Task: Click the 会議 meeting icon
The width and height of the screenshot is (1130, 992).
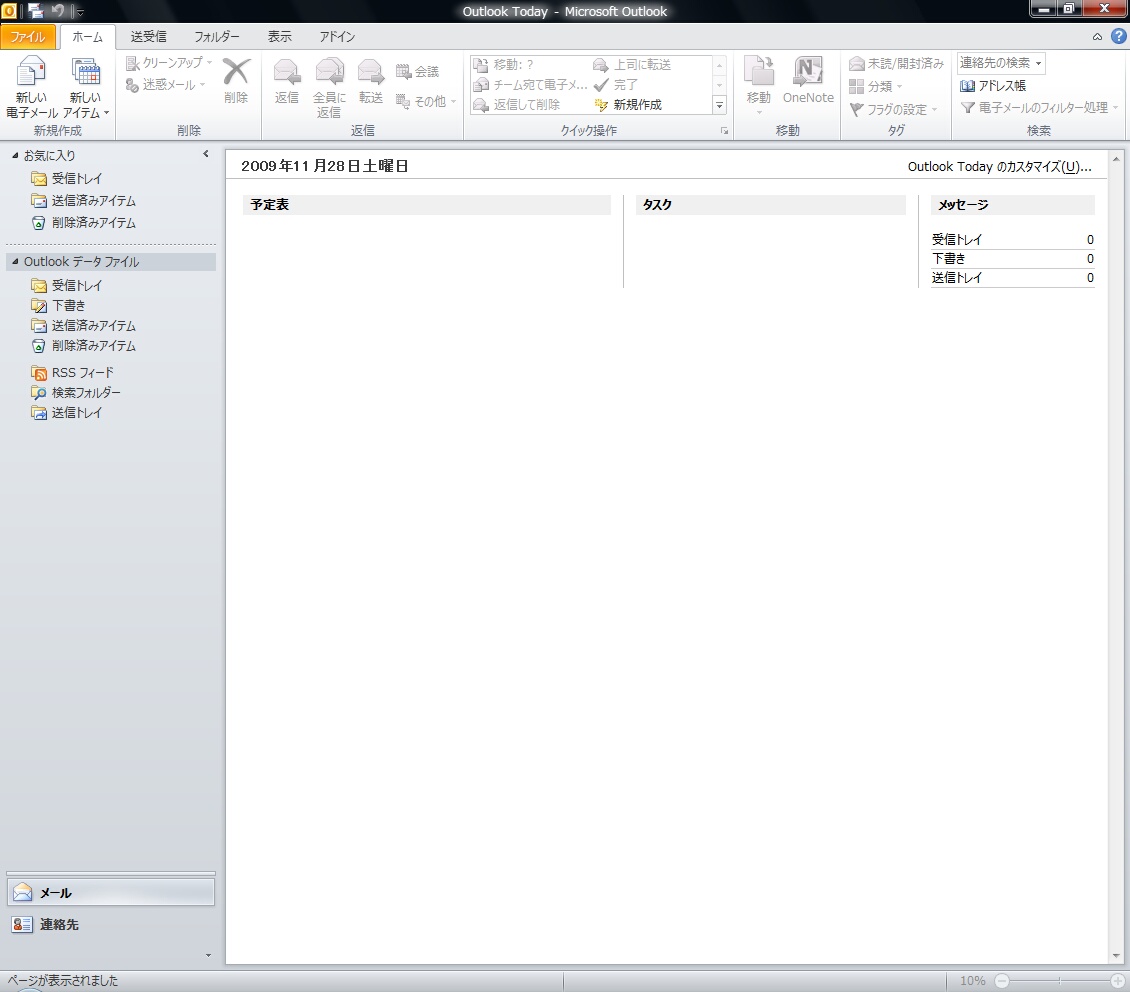Action: 403,71
